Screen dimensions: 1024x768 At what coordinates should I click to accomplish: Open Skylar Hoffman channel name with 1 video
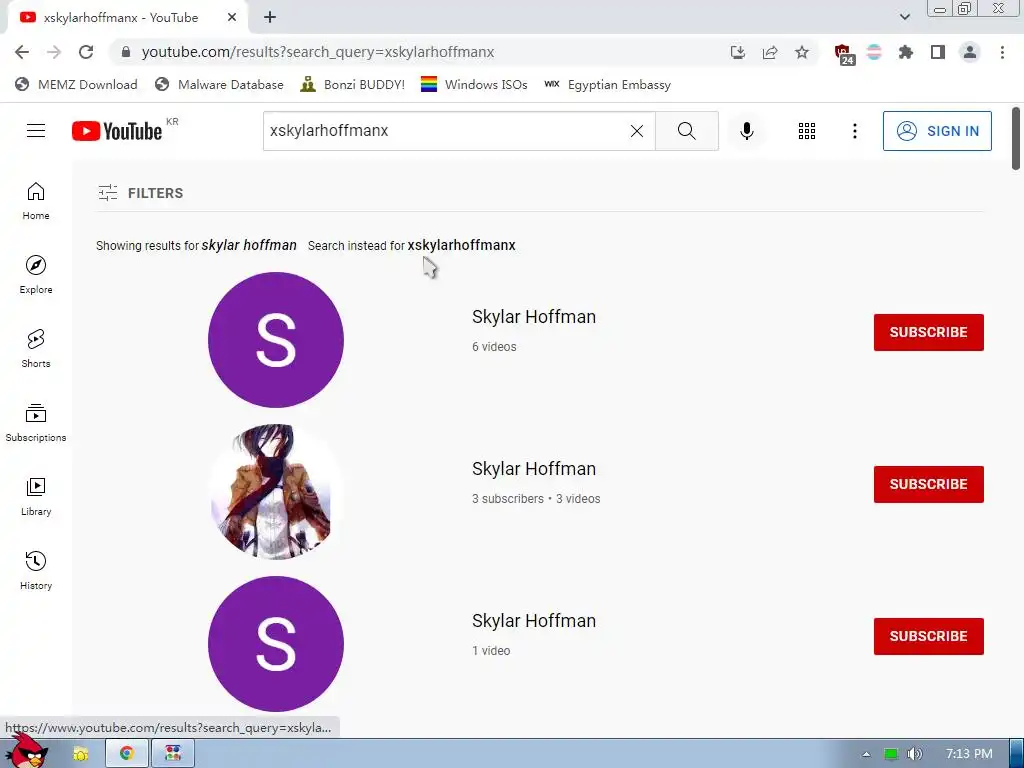pos(534,621)
